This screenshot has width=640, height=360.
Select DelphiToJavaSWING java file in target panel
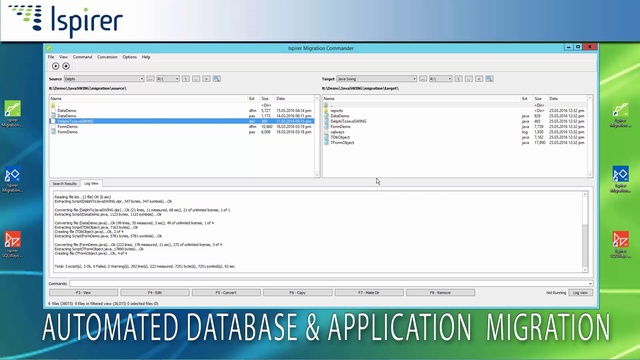455,121
